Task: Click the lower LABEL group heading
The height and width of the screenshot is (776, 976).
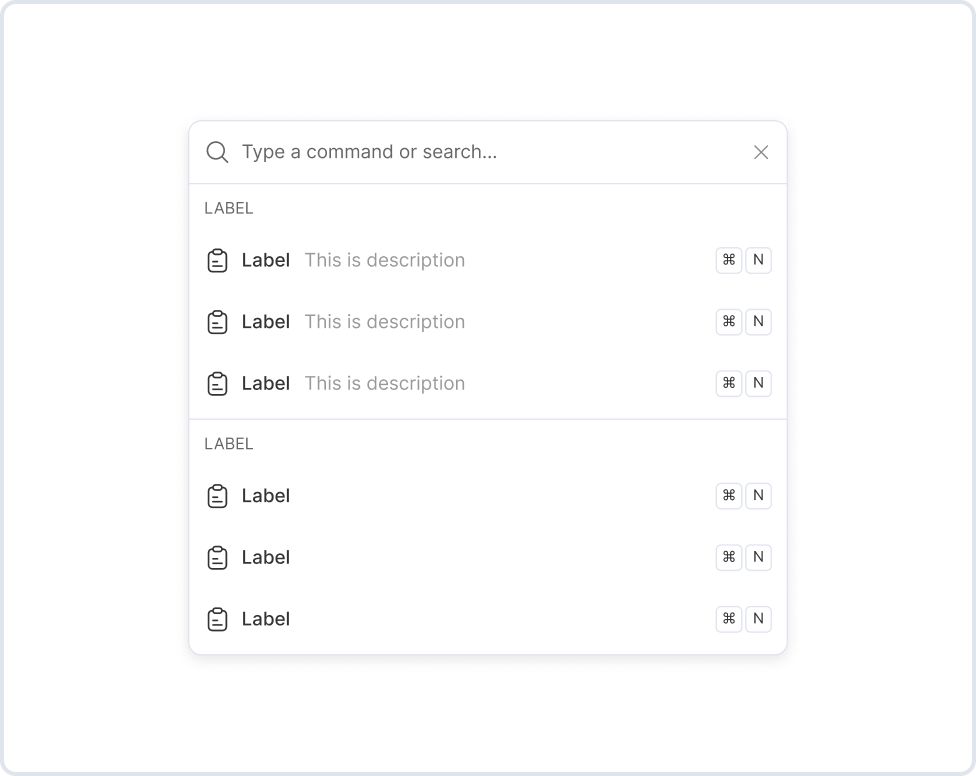Action: click(229, 444)
